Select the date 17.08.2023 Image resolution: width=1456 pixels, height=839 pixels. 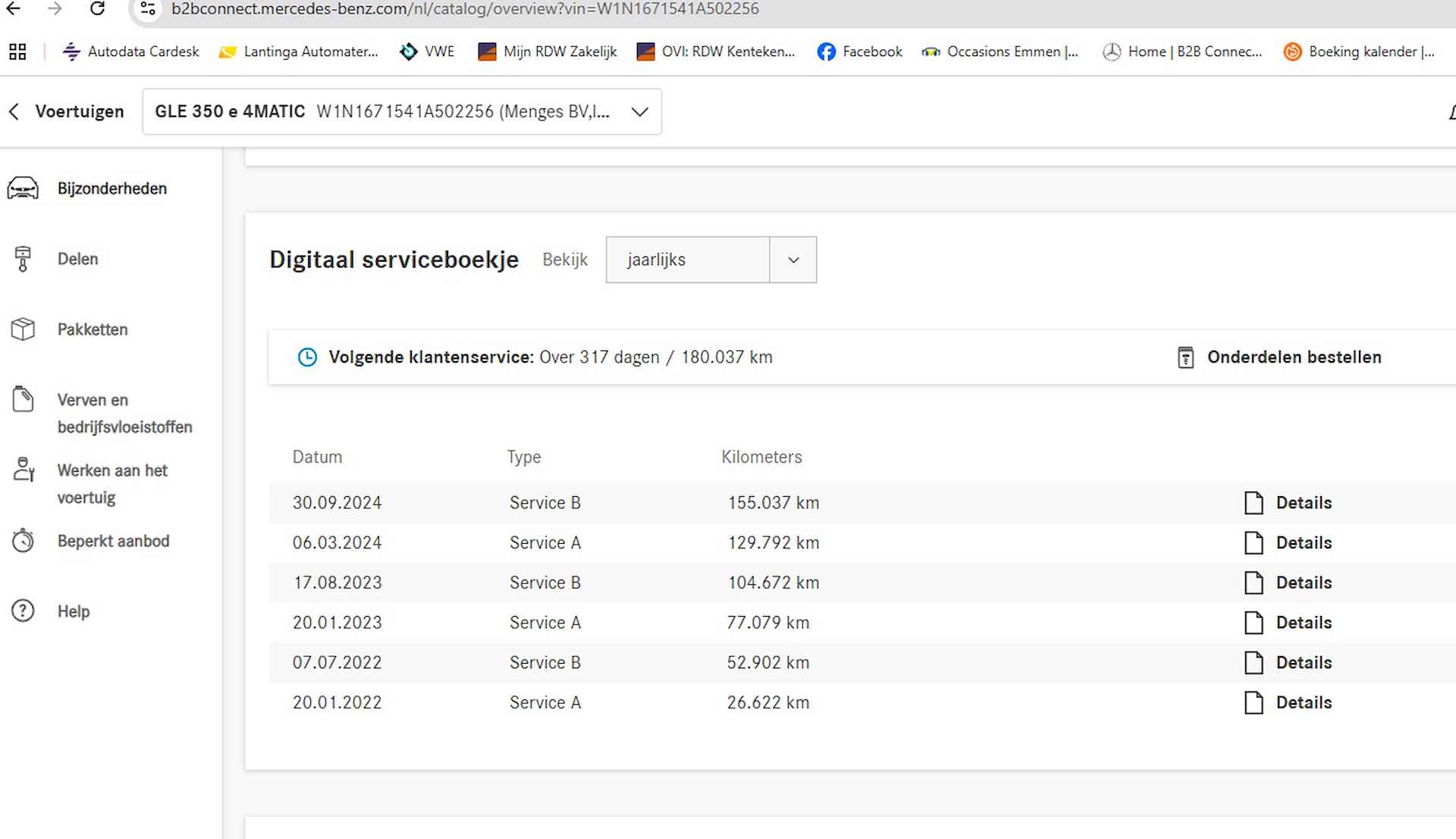tap(337, 583)
